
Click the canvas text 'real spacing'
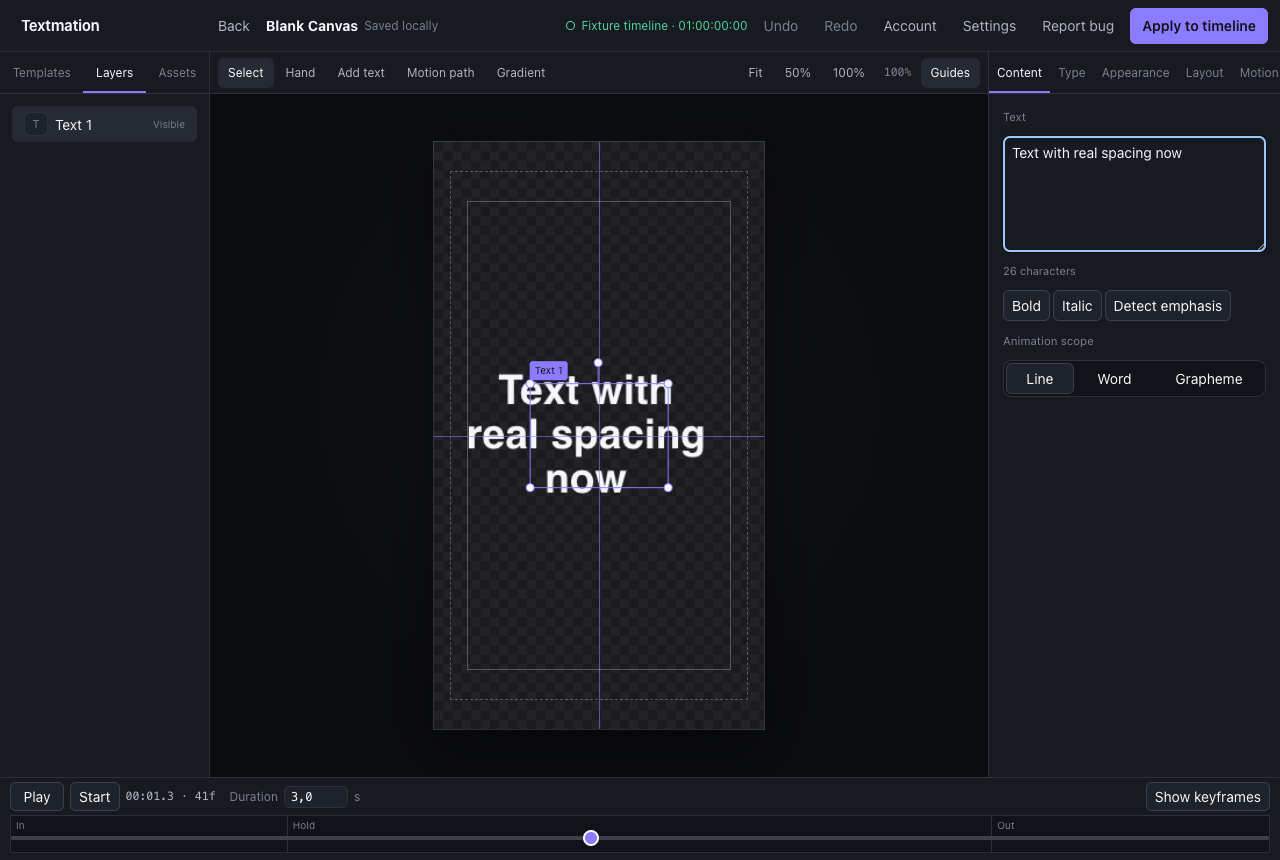(585, 436)
